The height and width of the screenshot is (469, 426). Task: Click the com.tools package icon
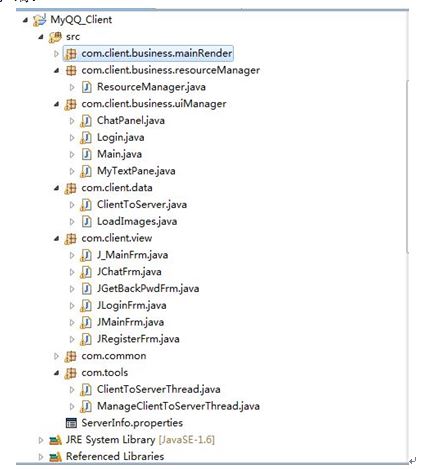point(70,373)
